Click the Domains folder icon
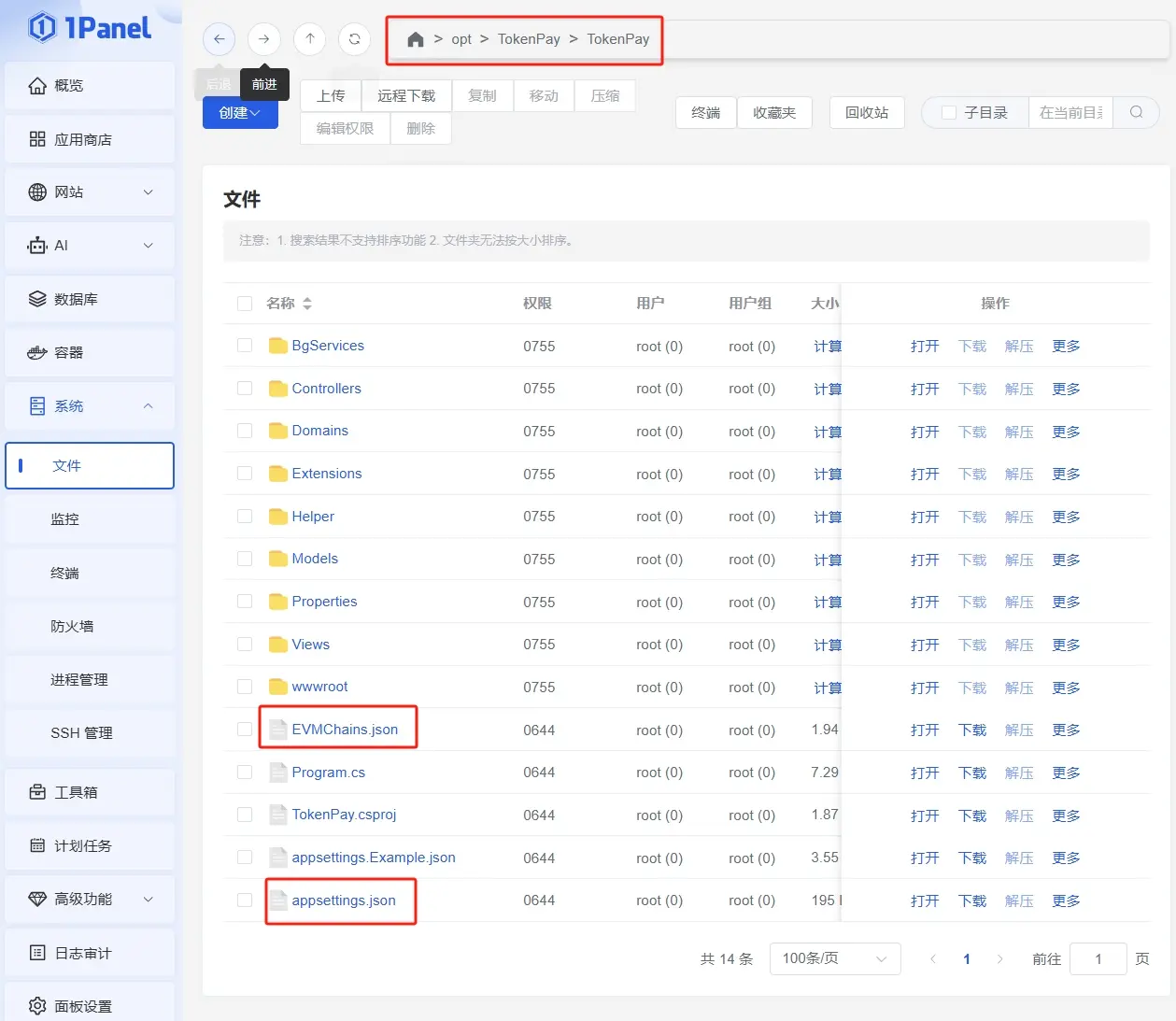Image resolution: width=1176 pixels, height=1021 pixels. pos(277,431)
